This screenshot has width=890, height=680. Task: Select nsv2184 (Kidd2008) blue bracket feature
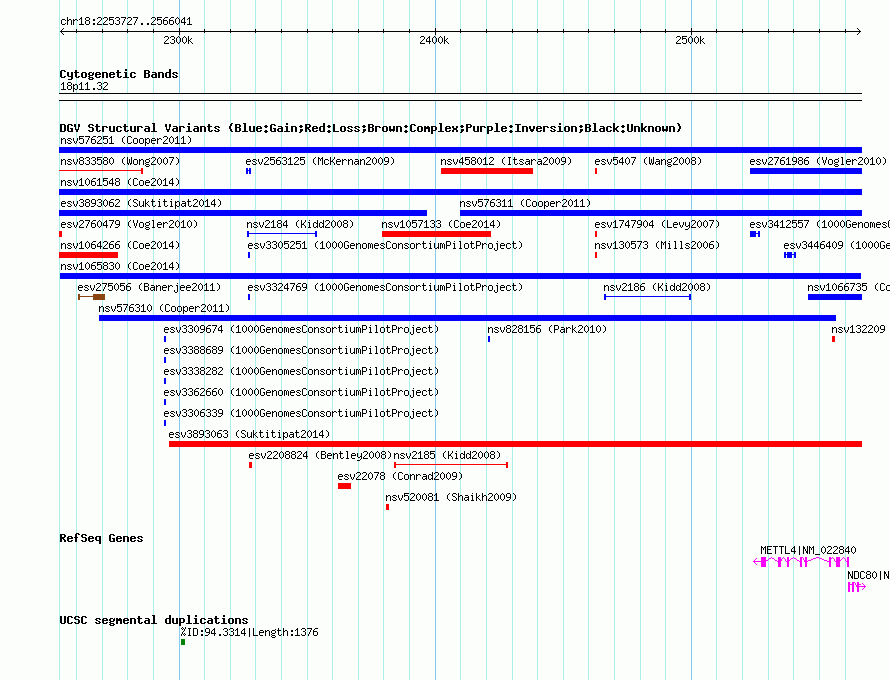(x=282, y=234)
